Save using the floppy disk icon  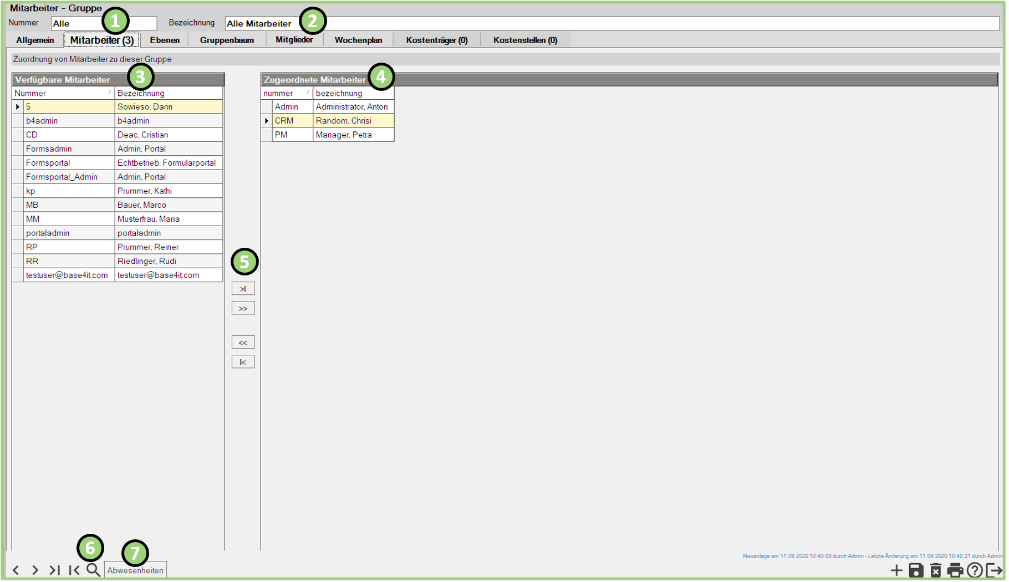pos(915,570)
